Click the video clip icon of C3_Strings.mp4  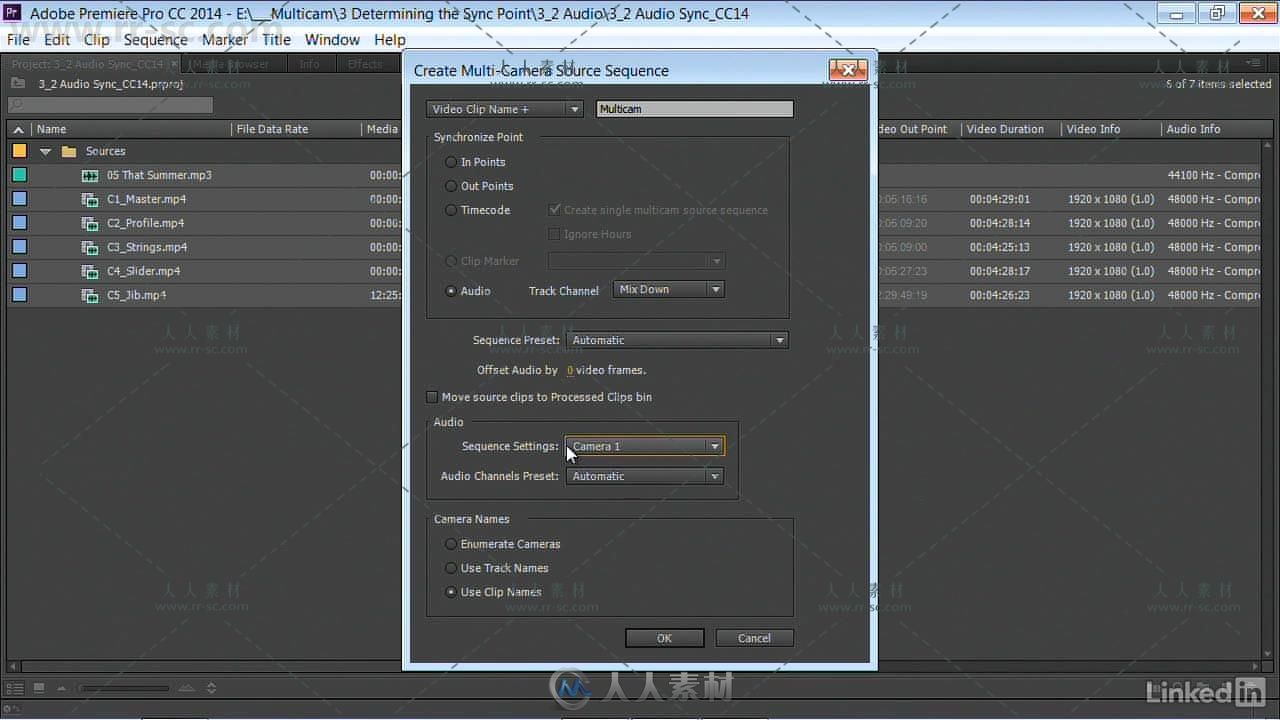point(90,247)
